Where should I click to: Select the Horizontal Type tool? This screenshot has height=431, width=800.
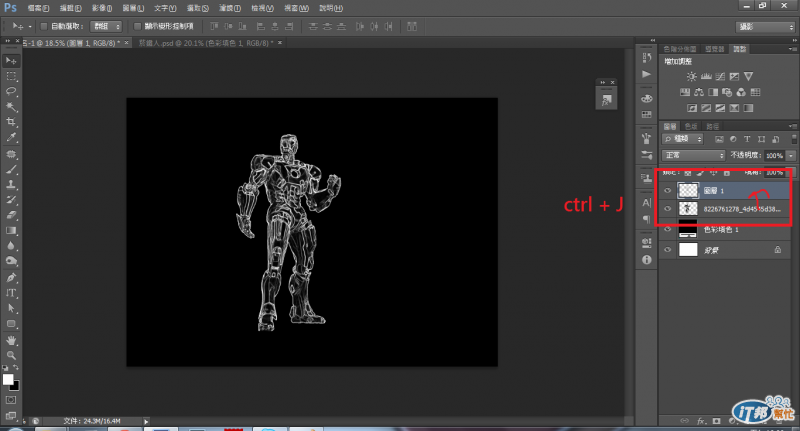(x=12, y=293)
